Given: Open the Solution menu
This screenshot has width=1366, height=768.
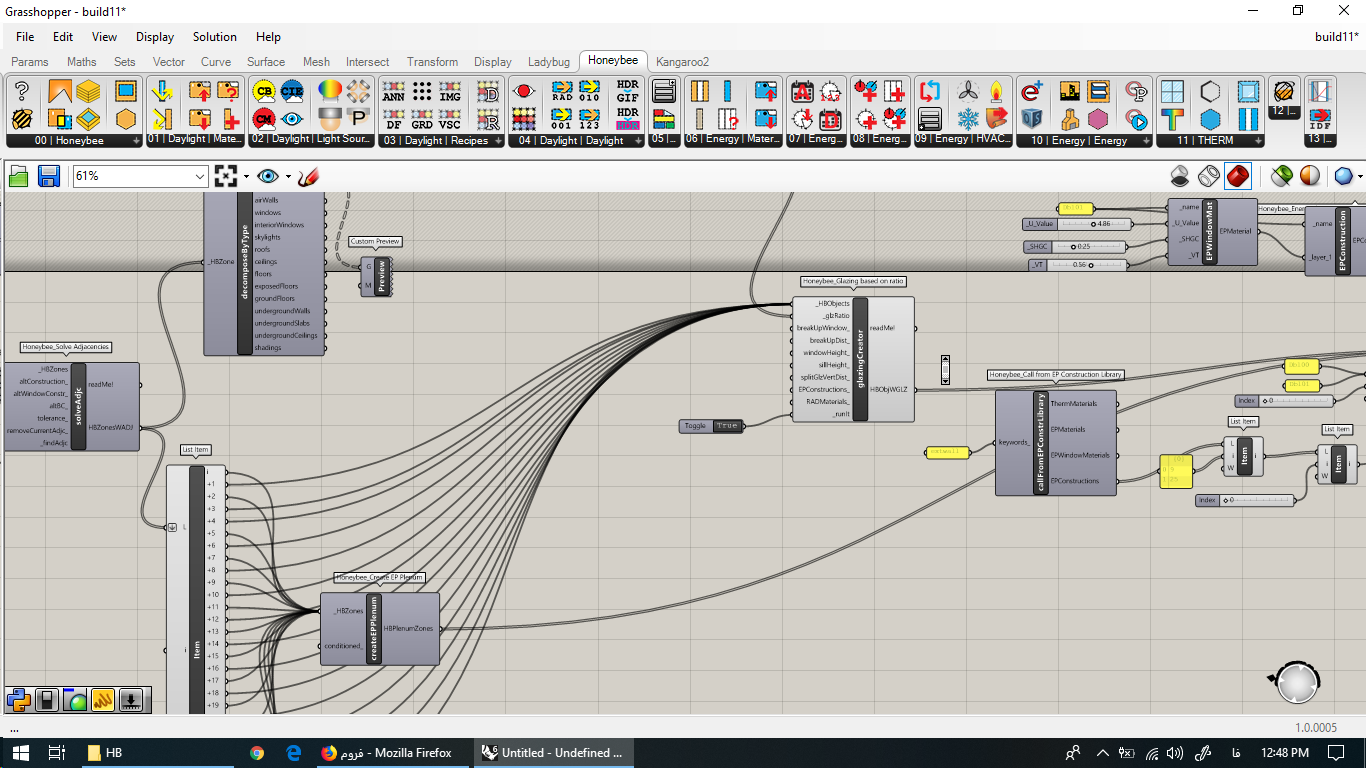Looking at the screenshot, I should [x=215, y=37].
